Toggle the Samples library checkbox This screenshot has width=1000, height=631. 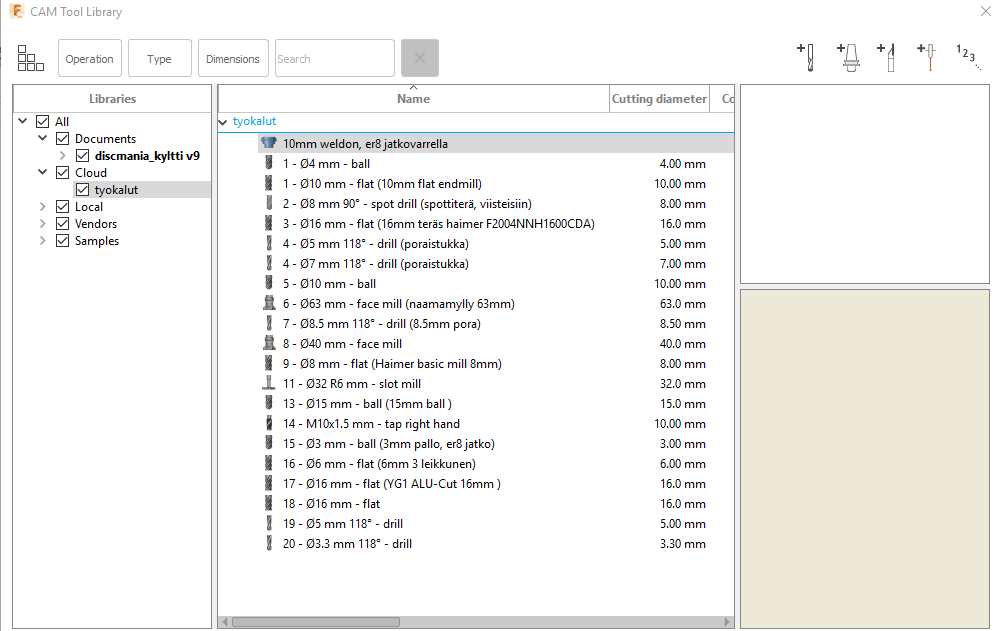62,240
